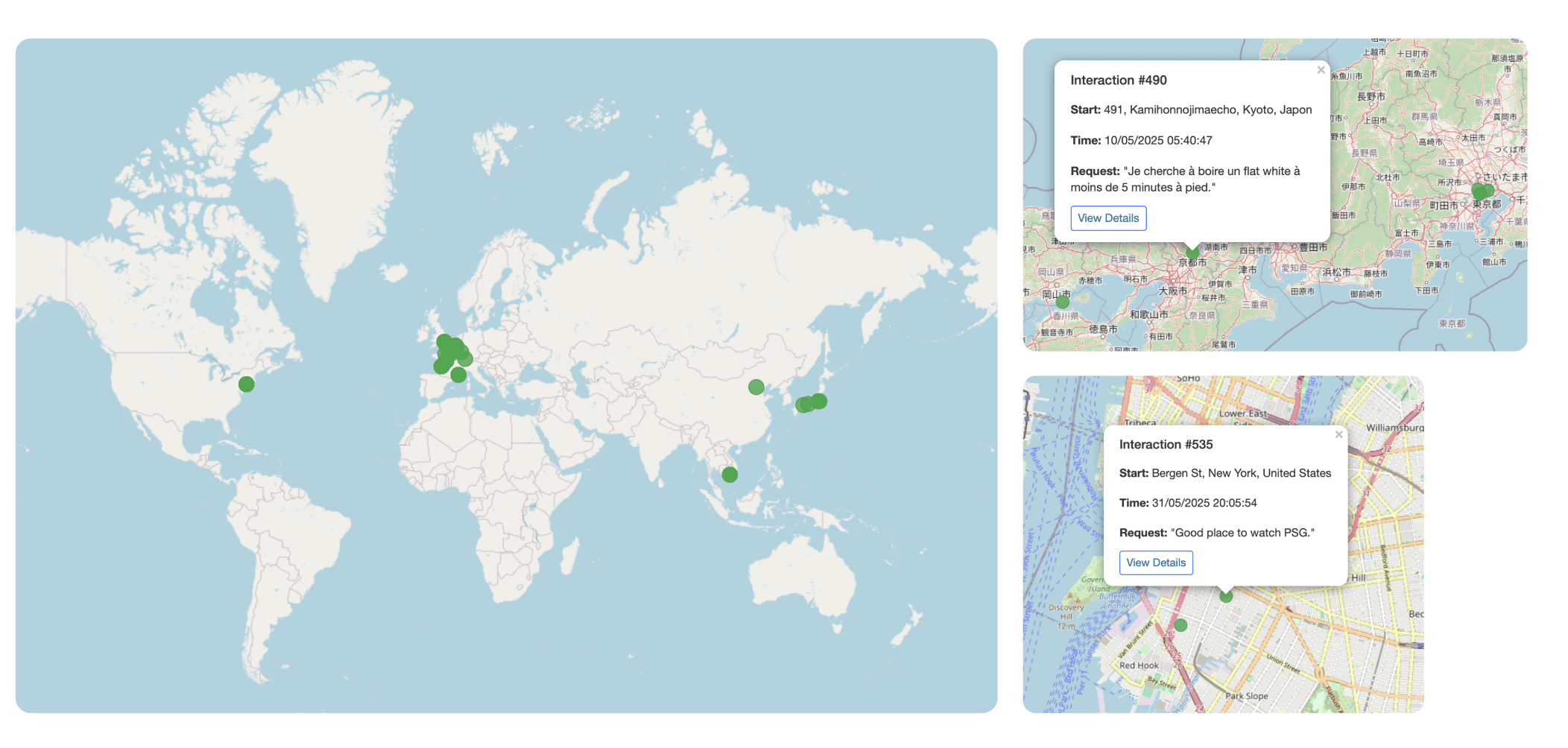
Task: Click the marker cluster over the United Kingdom
Action: pos(445,340)
